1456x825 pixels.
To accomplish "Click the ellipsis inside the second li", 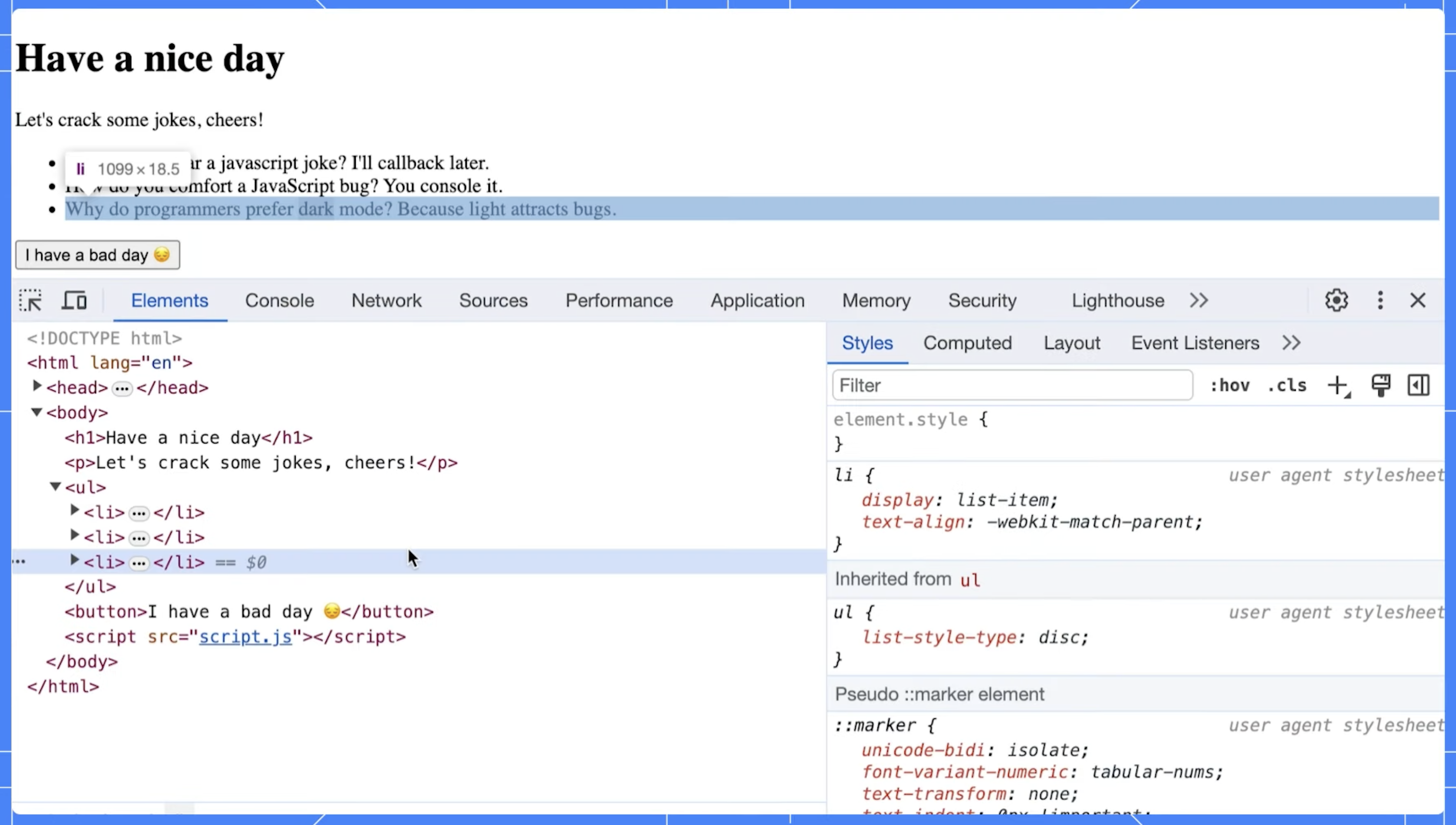I will click(x=139, y=538).
